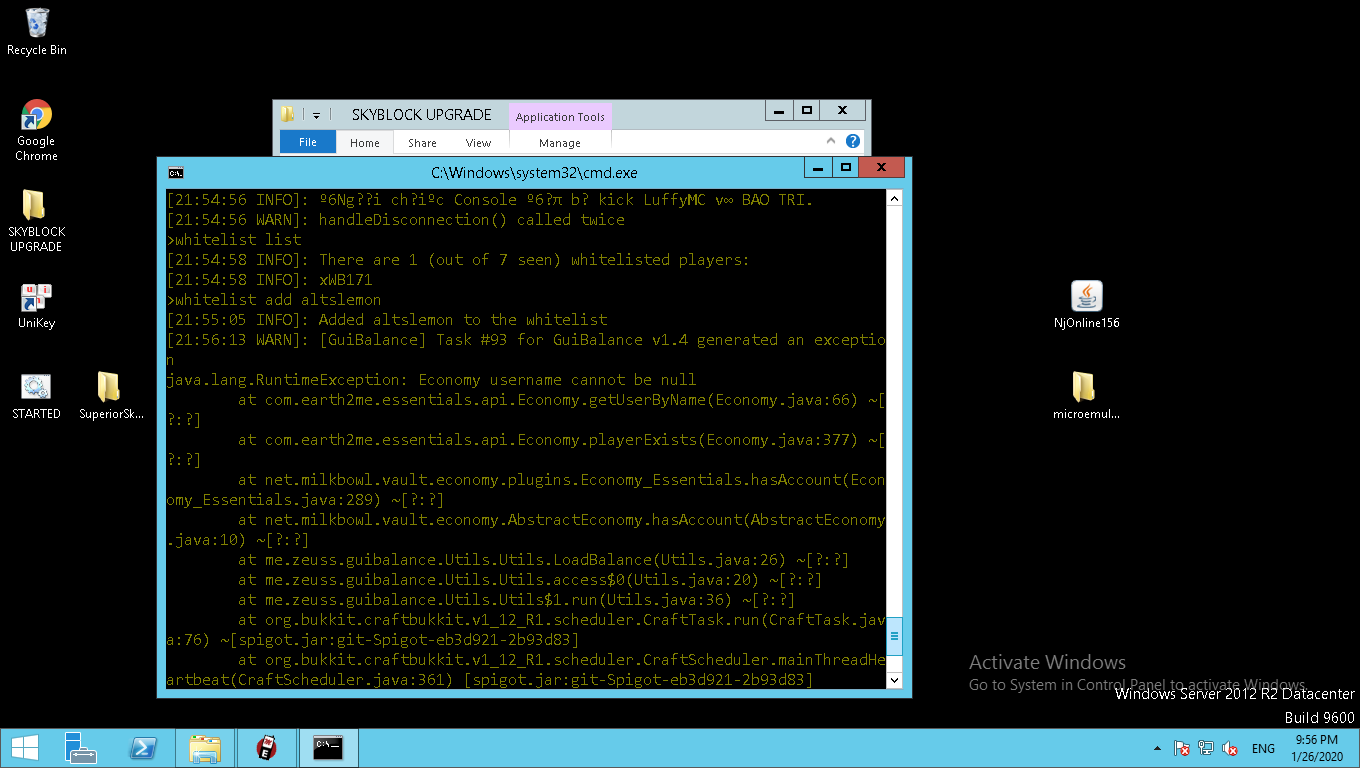Open the Action Center flag tray icon

1181,749
